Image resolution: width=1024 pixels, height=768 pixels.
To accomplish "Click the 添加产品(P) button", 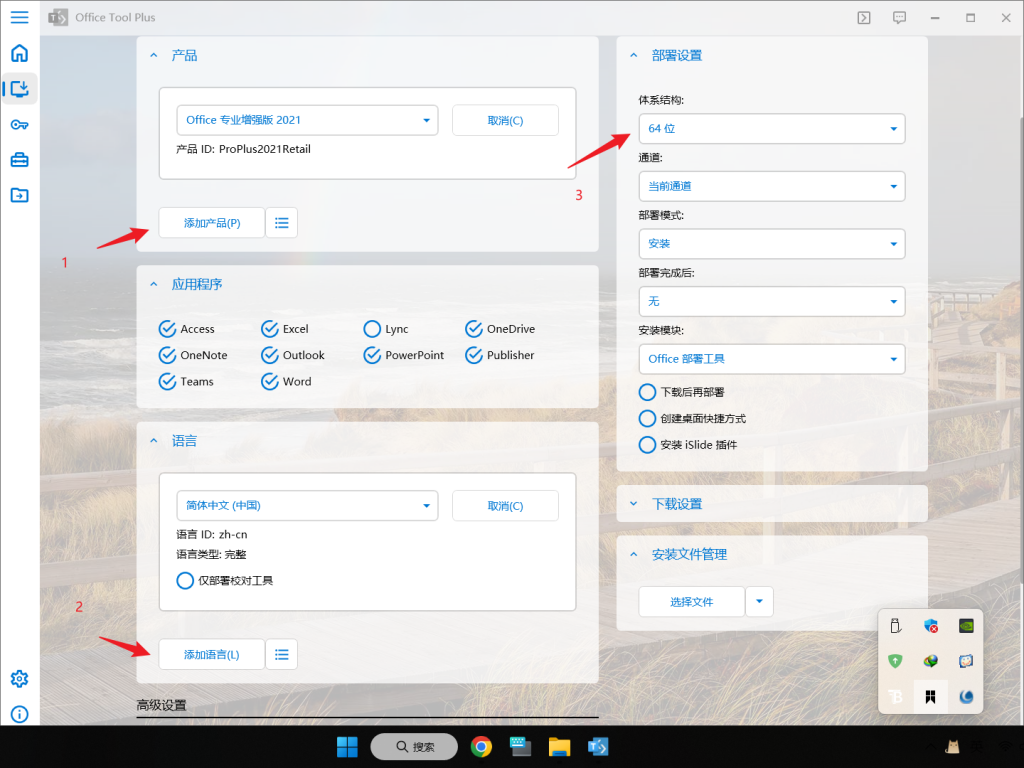I will click(212, 223).
